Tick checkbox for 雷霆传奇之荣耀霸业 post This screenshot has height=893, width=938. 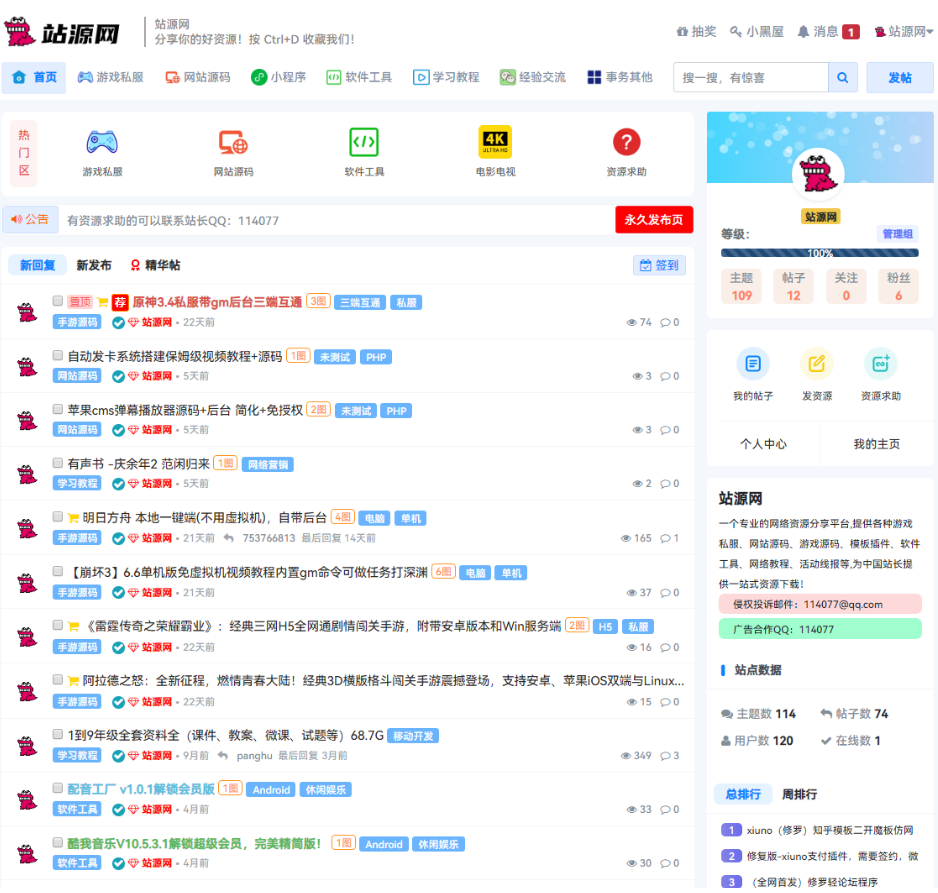[x=57, y=625]
